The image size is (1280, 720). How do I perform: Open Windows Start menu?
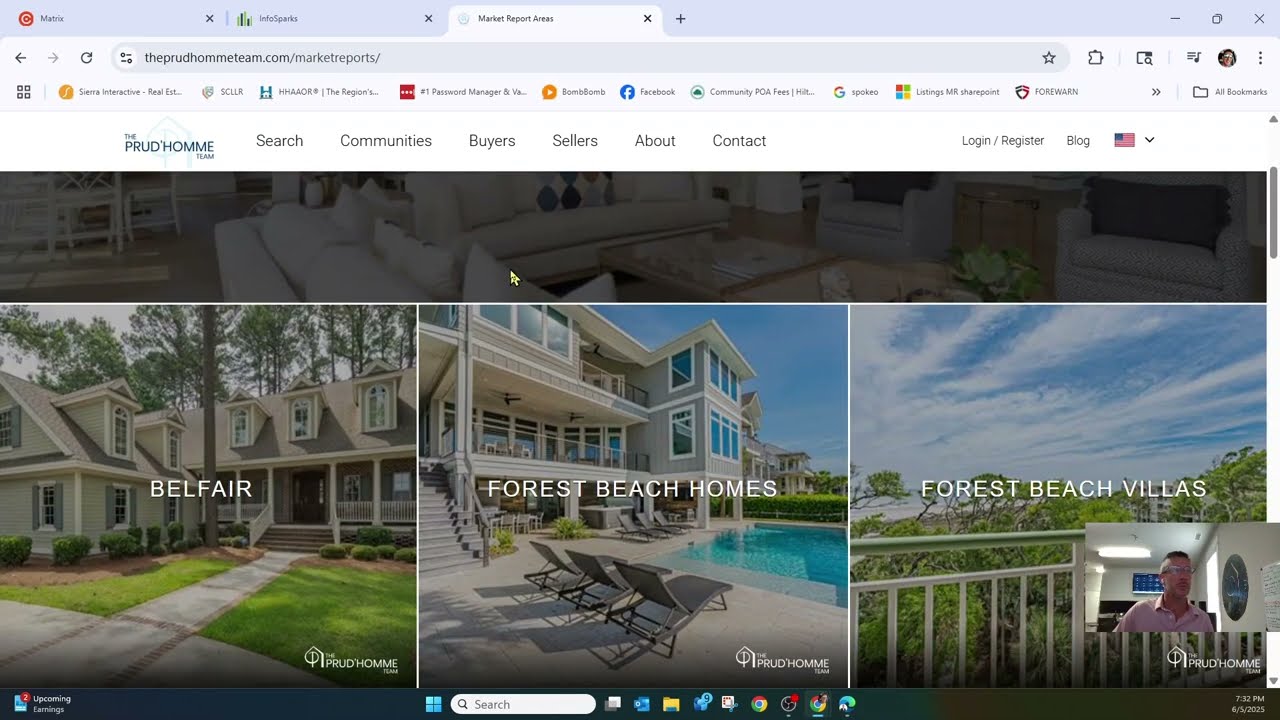[x=433, y=704]
